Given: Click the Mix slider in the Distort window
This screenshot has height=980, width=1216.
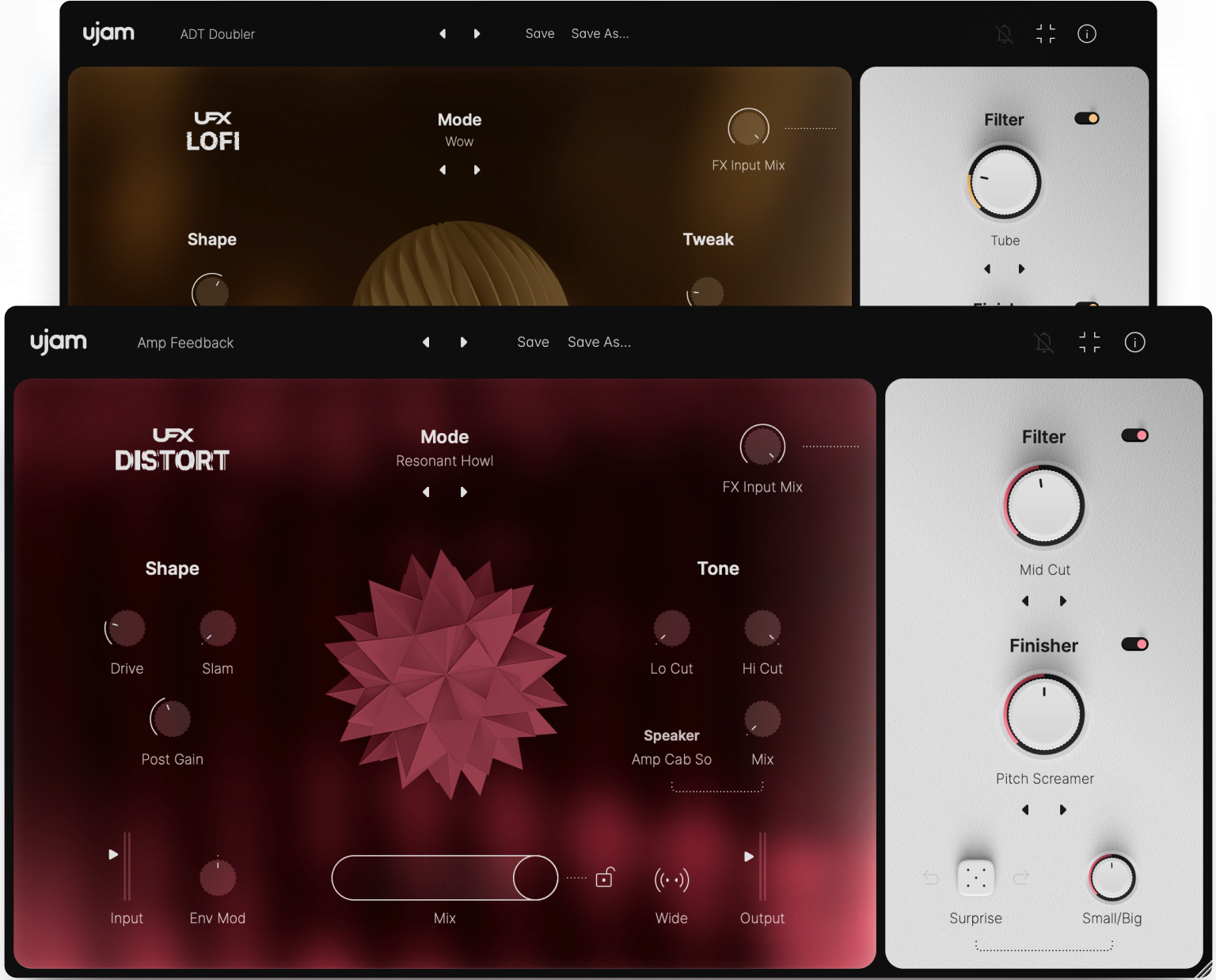Looking at the screenshot, I should pos(443,879).
